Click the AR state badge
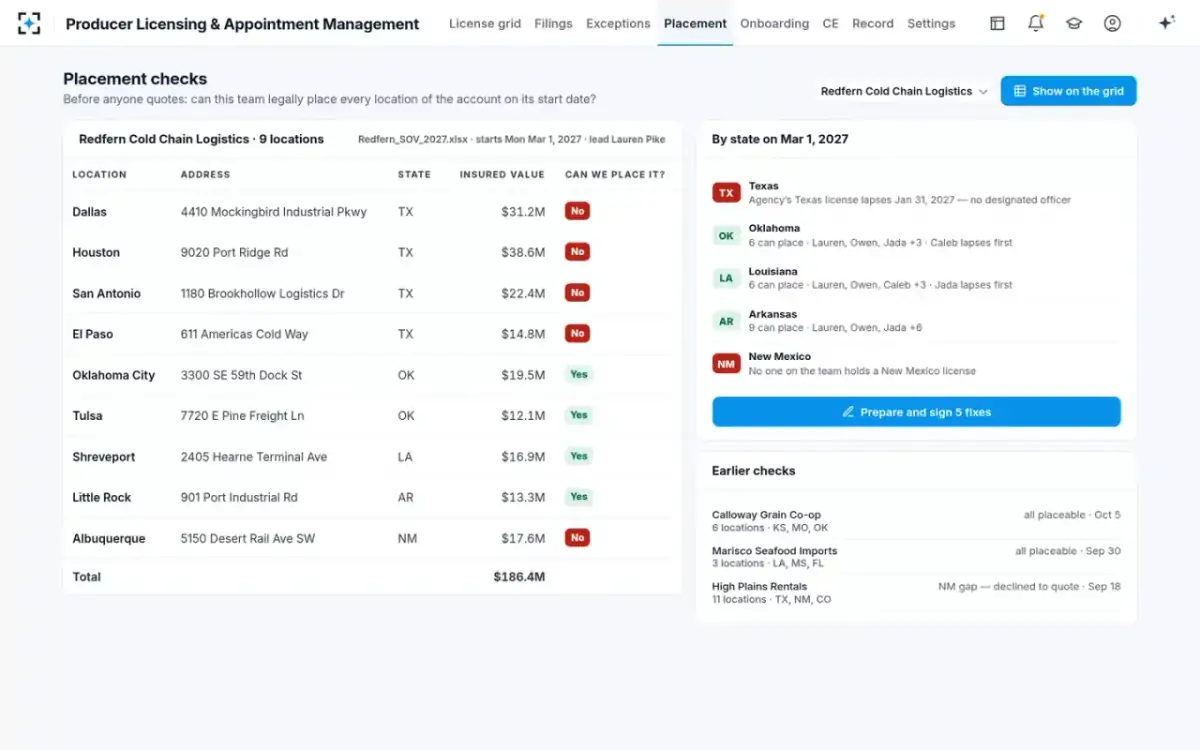1200x750 pixels. [726, 322]
